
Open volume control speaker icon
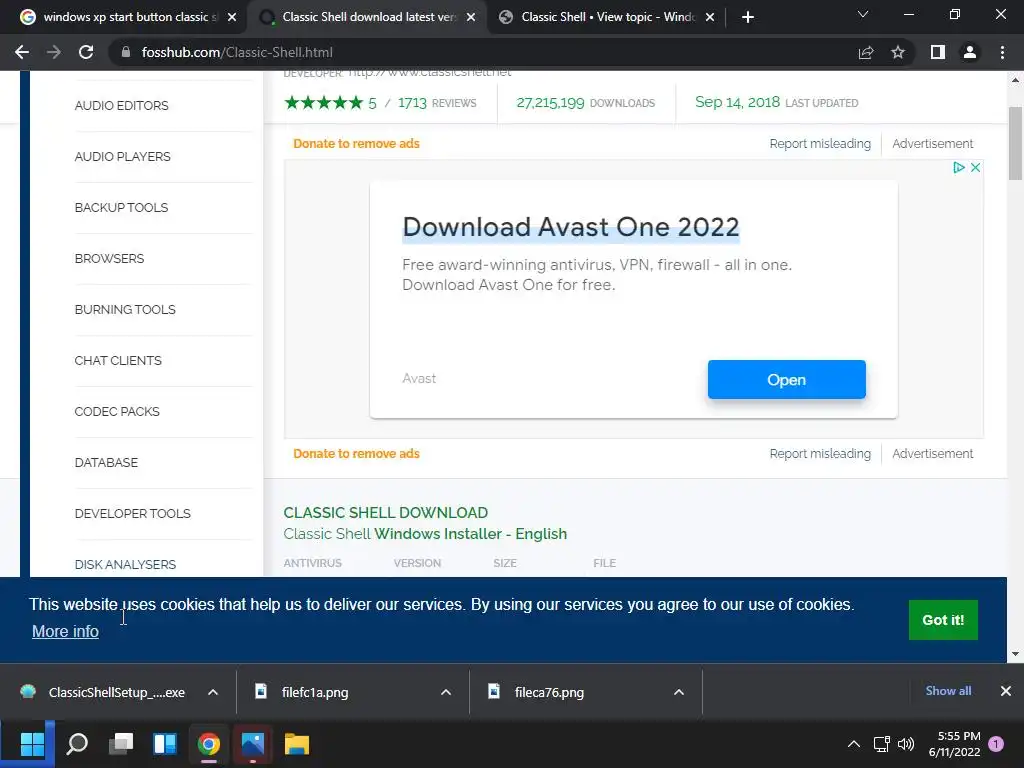coord(906,743)
